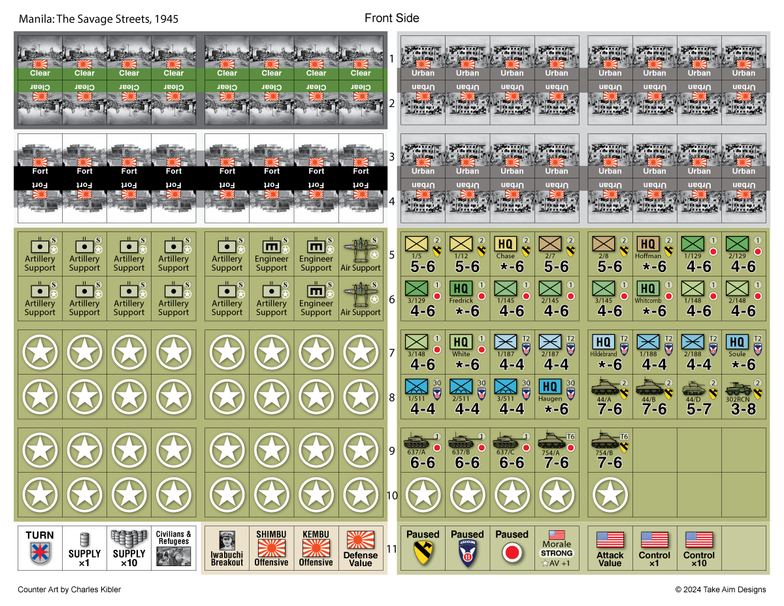
Task: Select the Iwabuchi Breakout counter
Action: 227,548
